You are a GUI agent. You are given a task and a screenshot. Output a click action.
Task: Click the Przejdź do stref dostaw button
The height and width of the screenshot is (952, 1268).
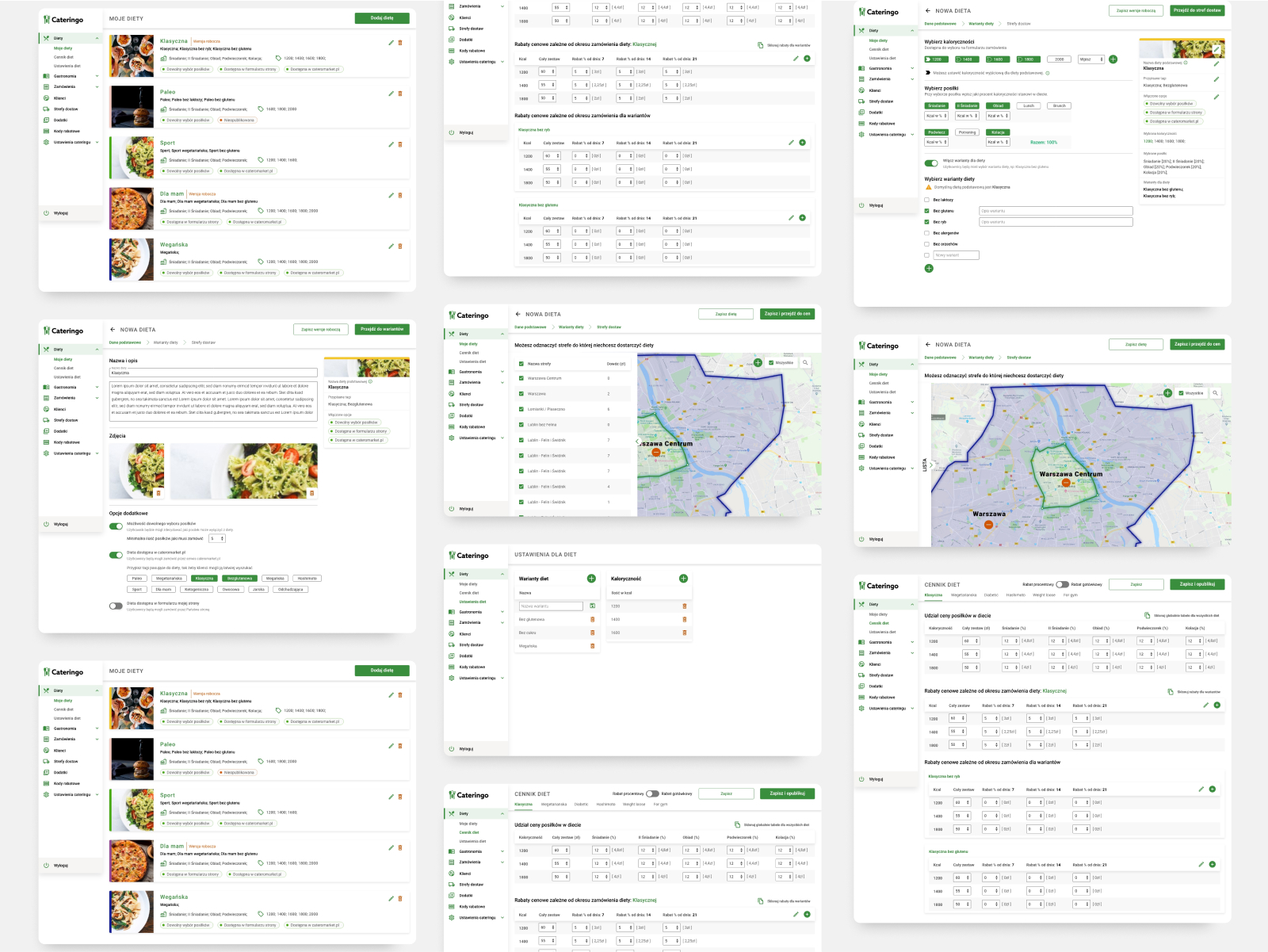click(x=1197, y=10)
